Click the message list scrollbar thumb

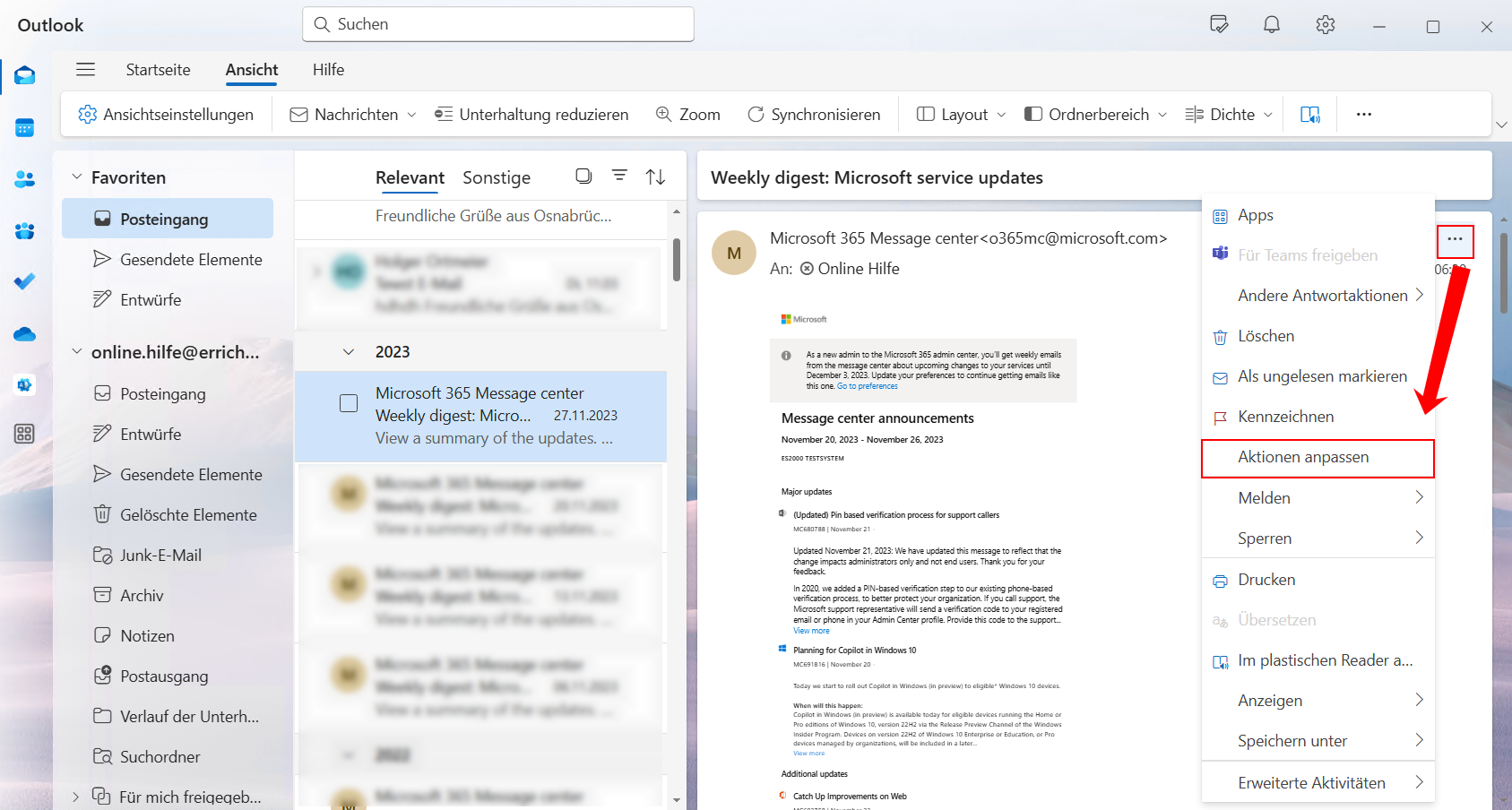[677, 259]
